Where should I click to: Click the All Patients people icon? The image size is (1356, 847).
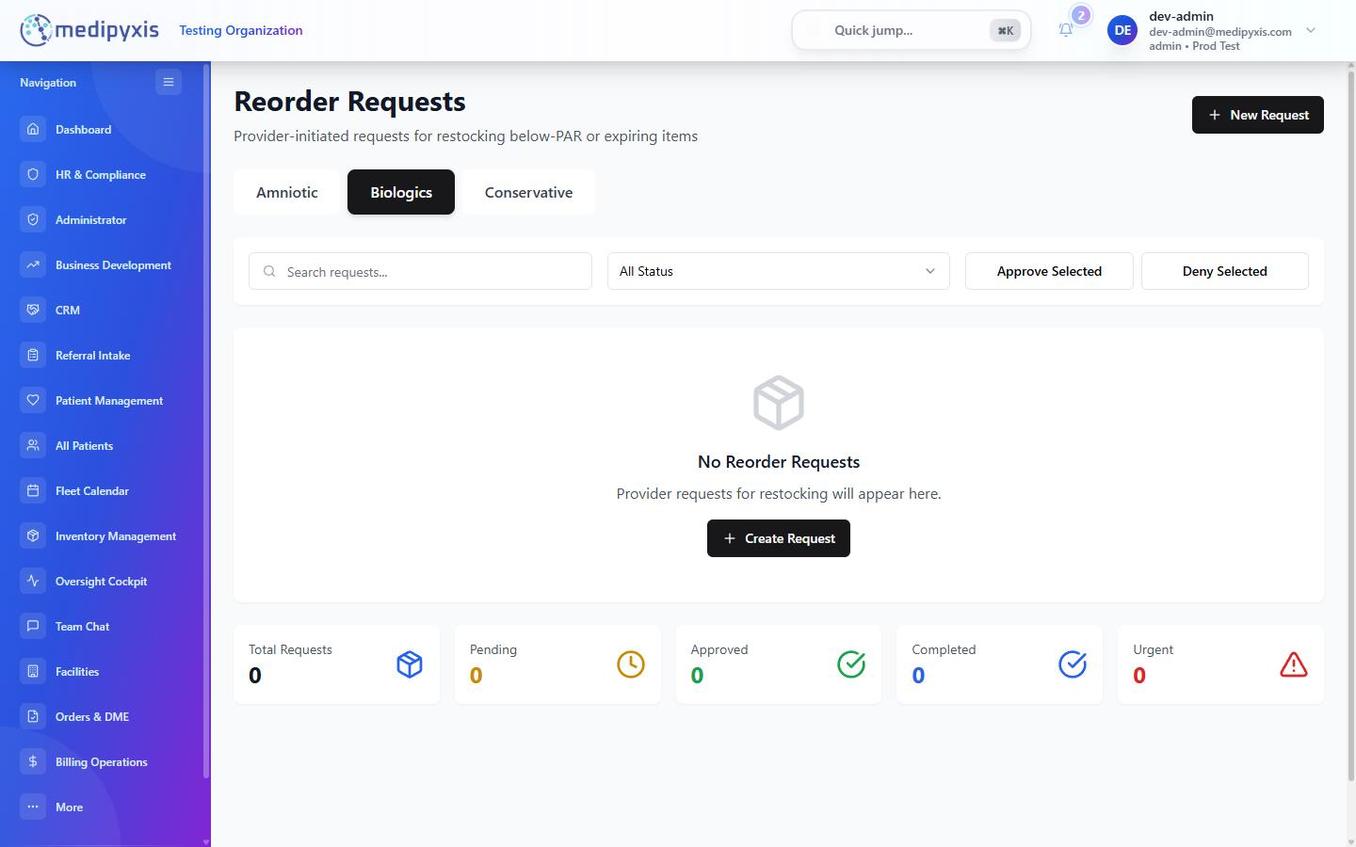click(33, 445)
